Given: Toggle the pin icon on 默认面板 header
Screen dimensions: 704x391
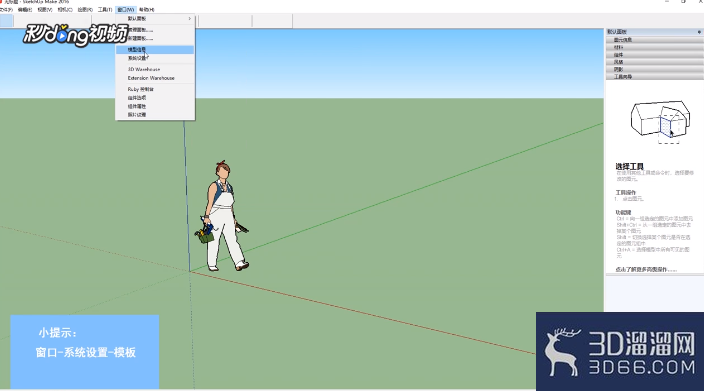Looking at the screenshot, I should tap(699, 32).
